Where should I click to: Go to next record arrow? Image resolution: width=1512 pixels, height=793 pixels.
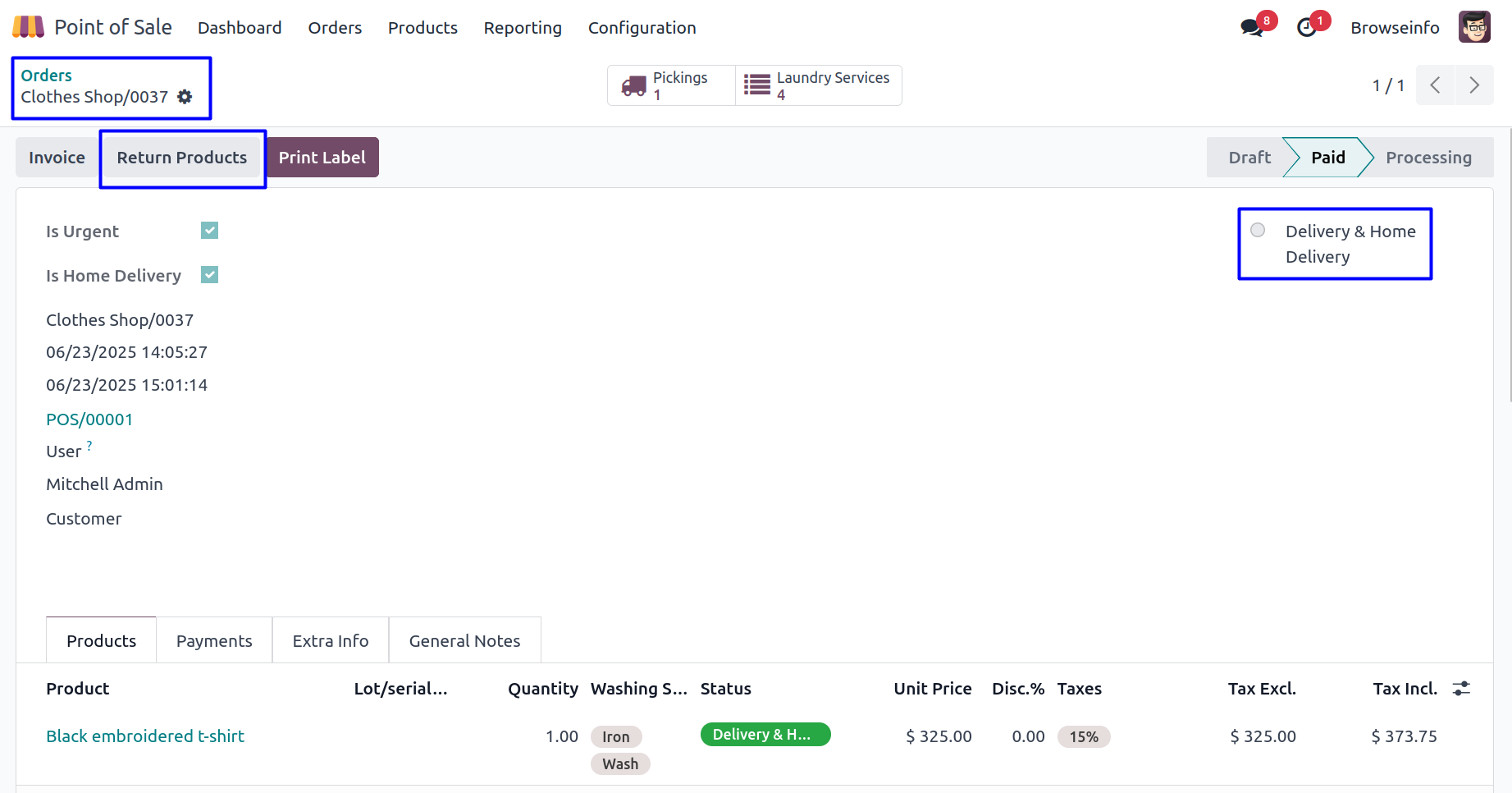[1473, 85]
